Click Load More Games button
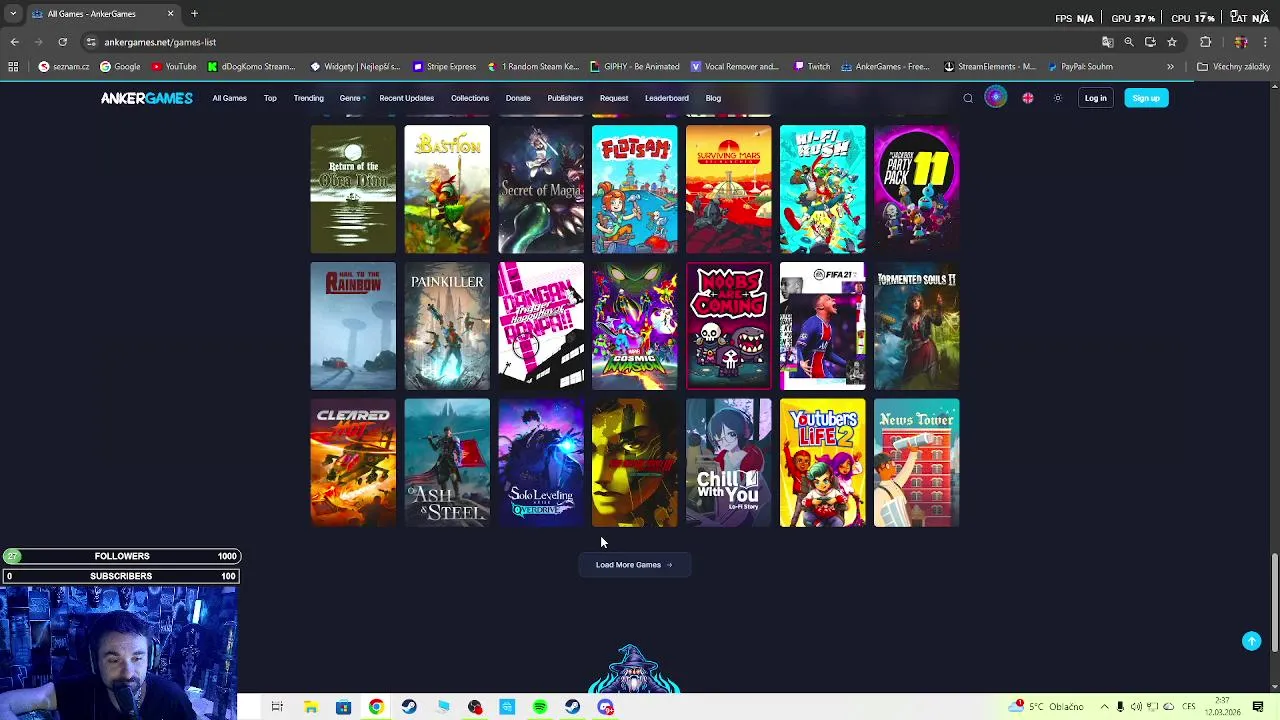This screenshot has height=720, width=1280. (x=634, y=565)
